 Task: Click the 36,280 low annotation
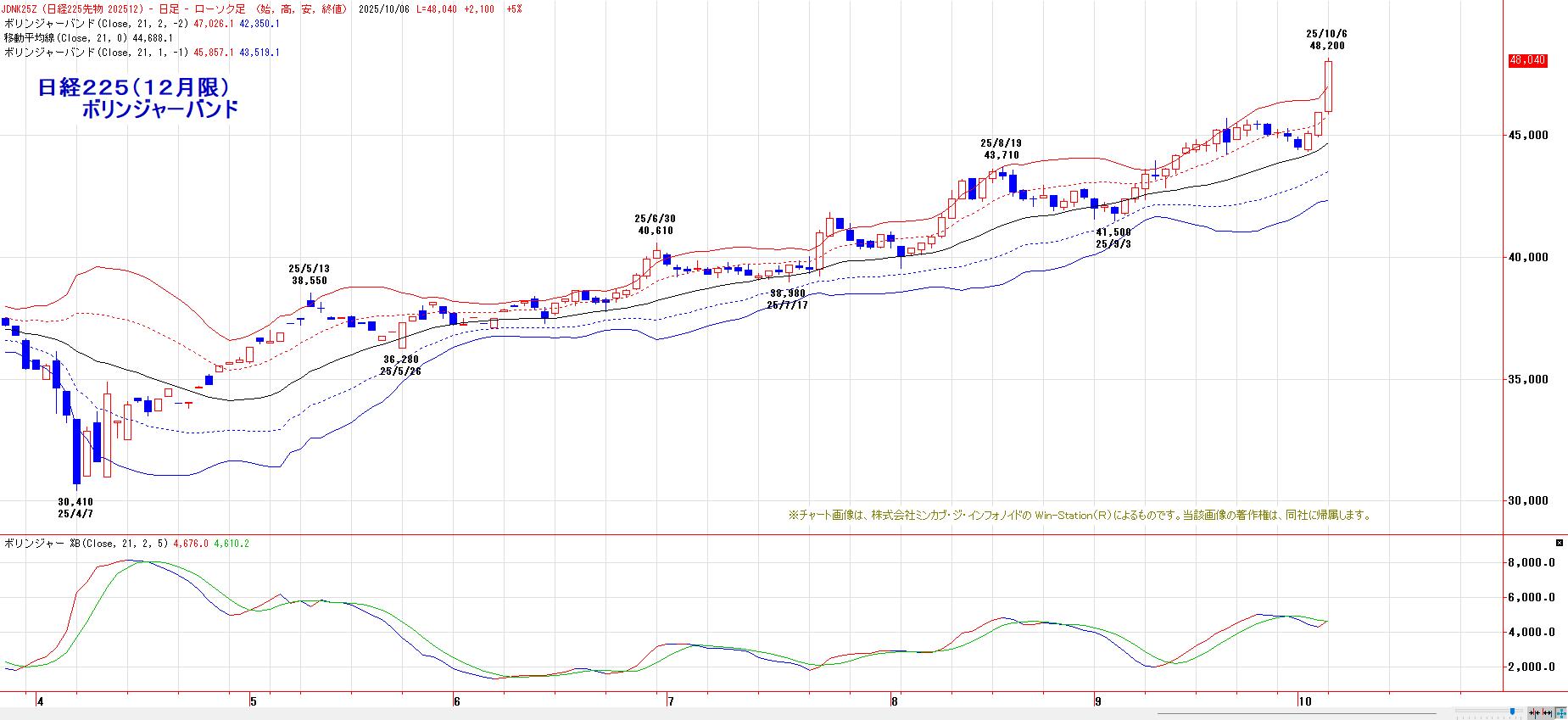[401, 360]
